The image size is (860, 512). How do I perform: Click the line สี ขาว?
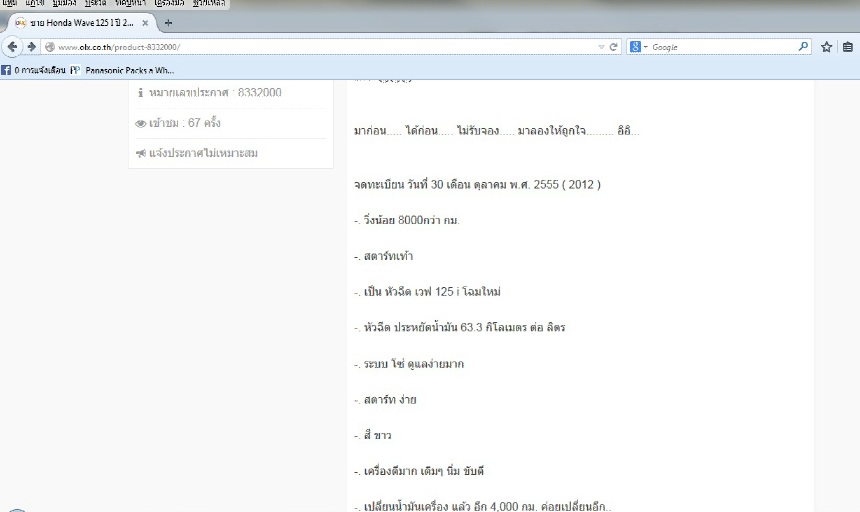tap(372, 435)
